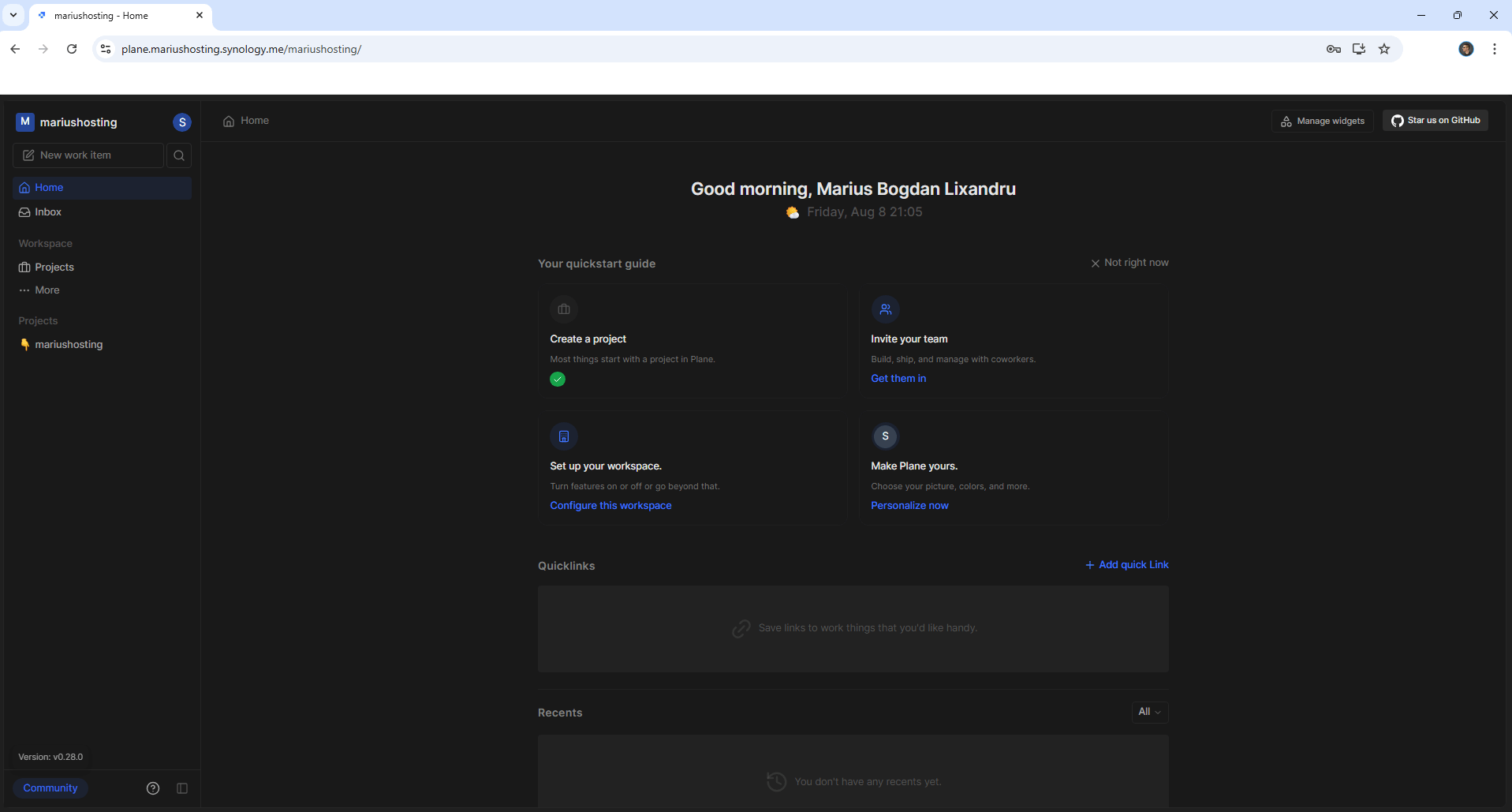Open the help question mark icon
The width and height of the screenshot is (1512, 812).
(153, 788)
